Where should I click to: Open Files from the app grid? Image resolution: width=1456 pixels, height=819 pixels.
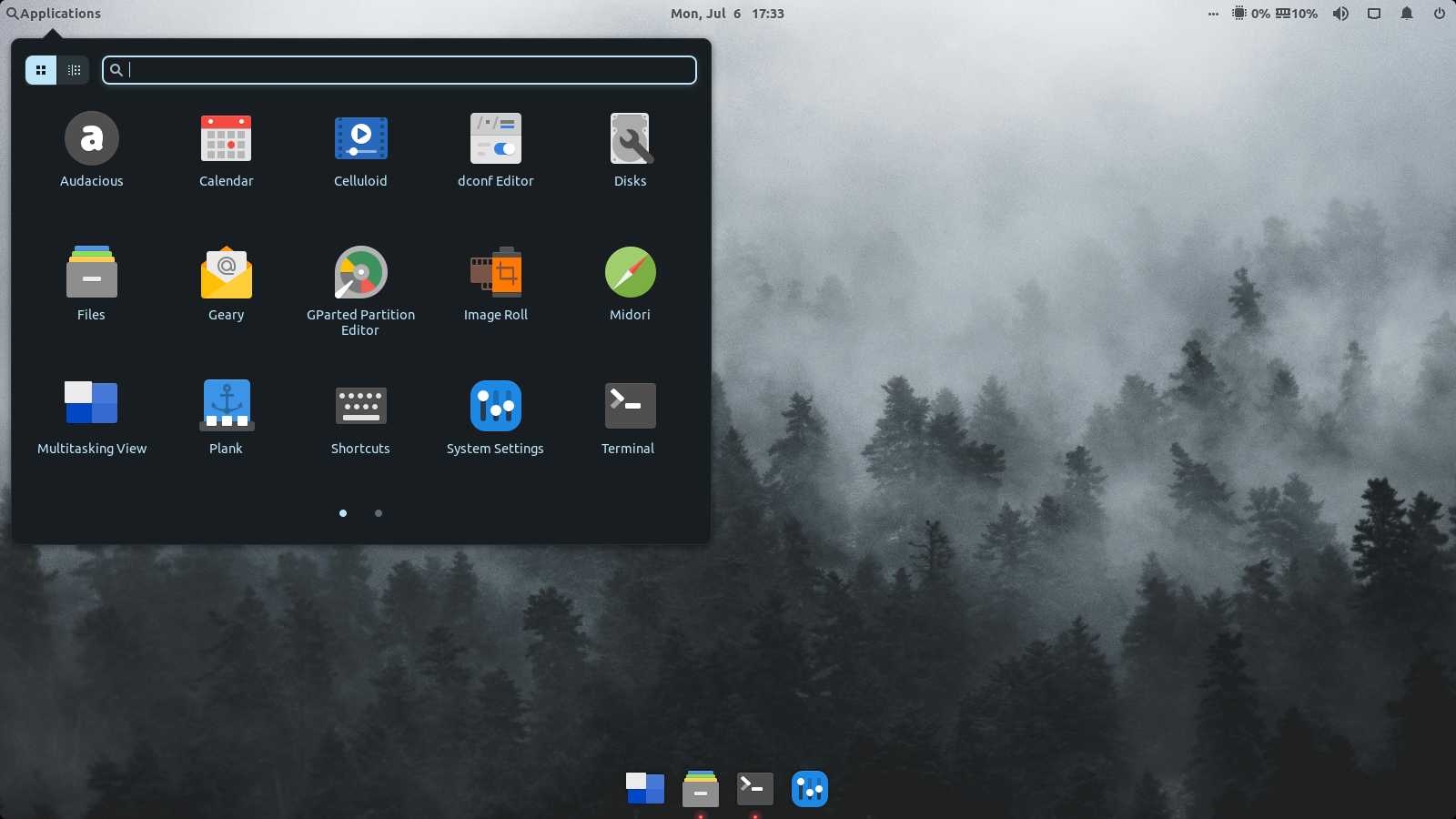click(91, 271)
